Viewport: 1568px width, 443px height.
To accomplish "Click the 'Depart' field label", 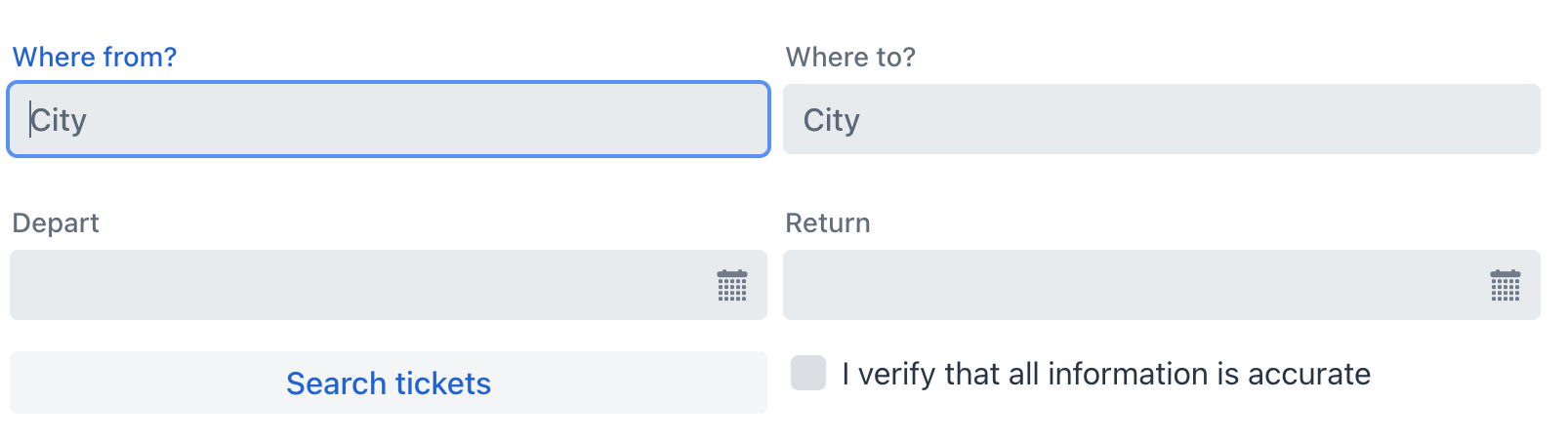I will (x=56, y=222).
